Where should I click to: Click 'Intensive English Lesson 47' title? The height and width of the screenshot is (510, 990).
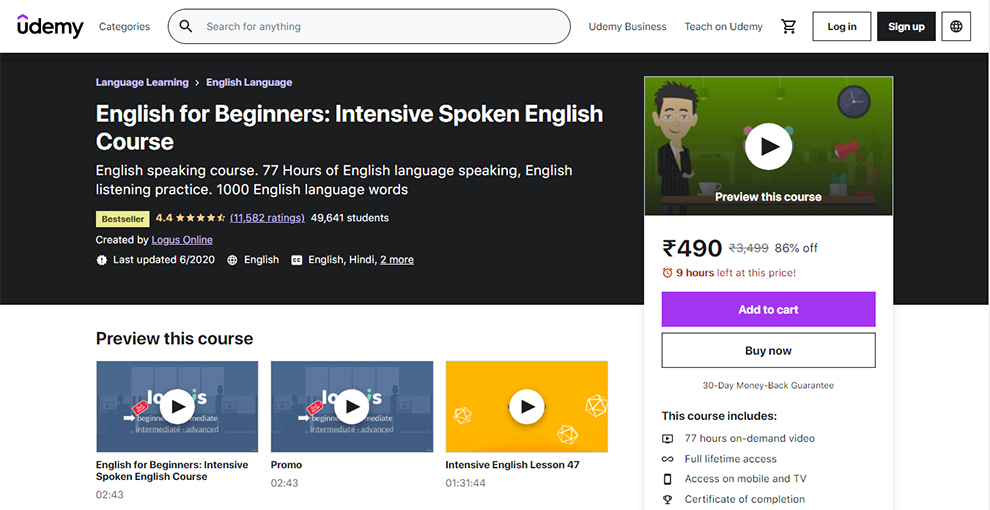pos(512,465)
